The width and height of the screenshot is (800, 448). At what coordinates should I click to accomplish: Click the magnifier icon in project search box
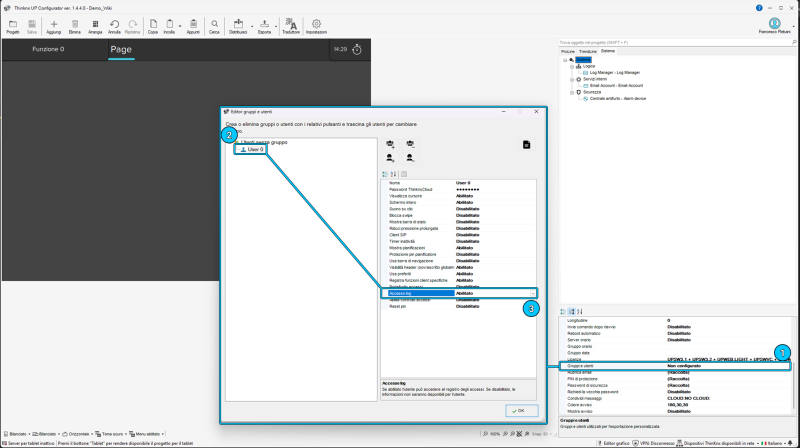pyautogui.click(x=794, y=42)
